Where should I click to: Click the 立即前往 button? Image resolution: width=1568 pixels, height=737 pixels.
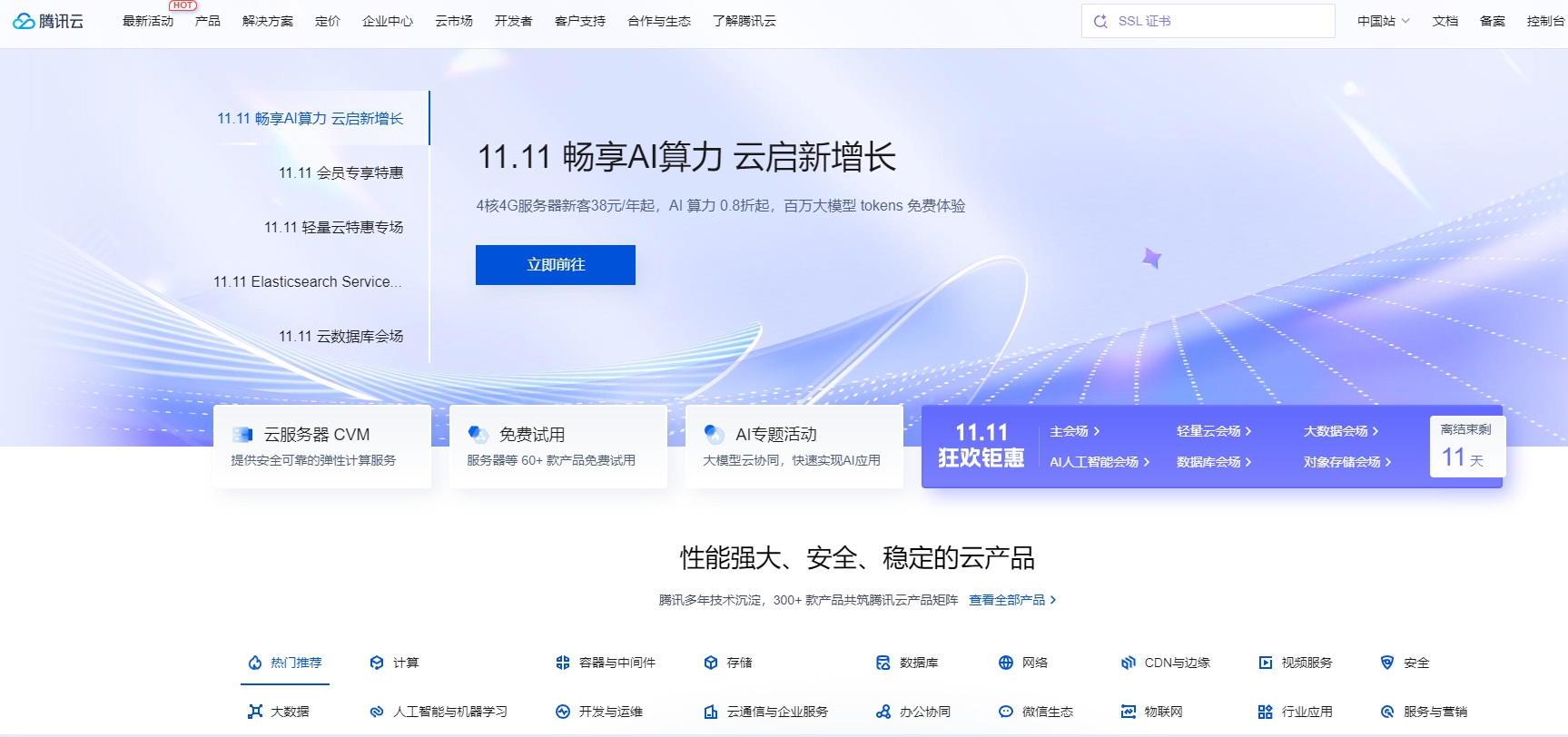pos(556,265)
